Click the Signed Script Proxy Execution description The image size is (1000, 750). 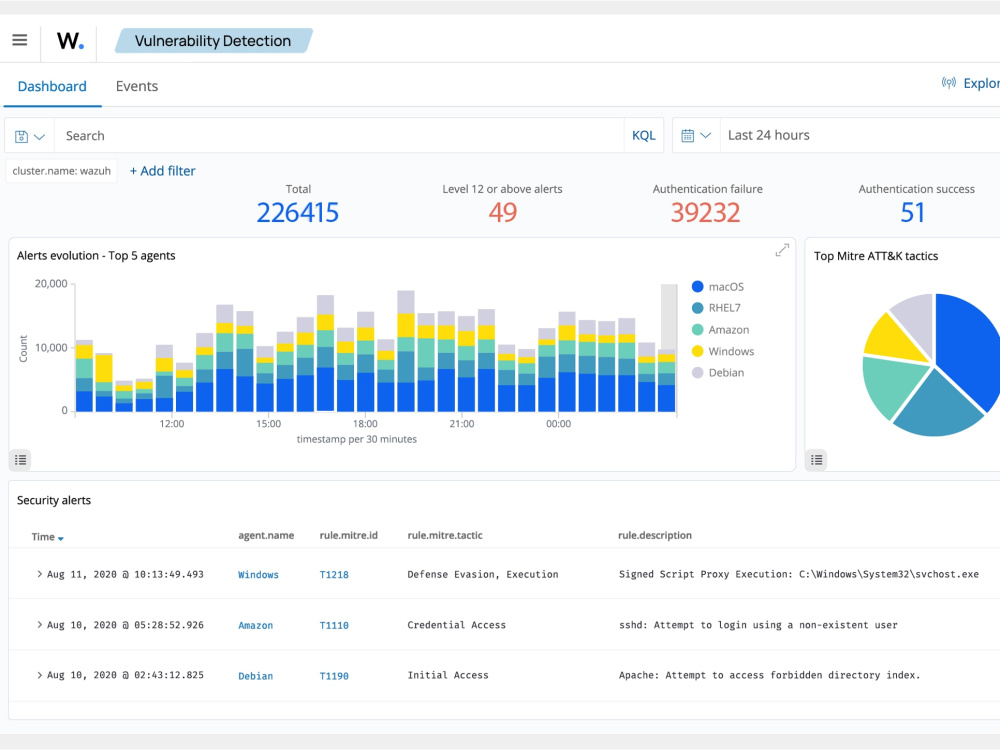pyautogui.click(x=798, y=574)
